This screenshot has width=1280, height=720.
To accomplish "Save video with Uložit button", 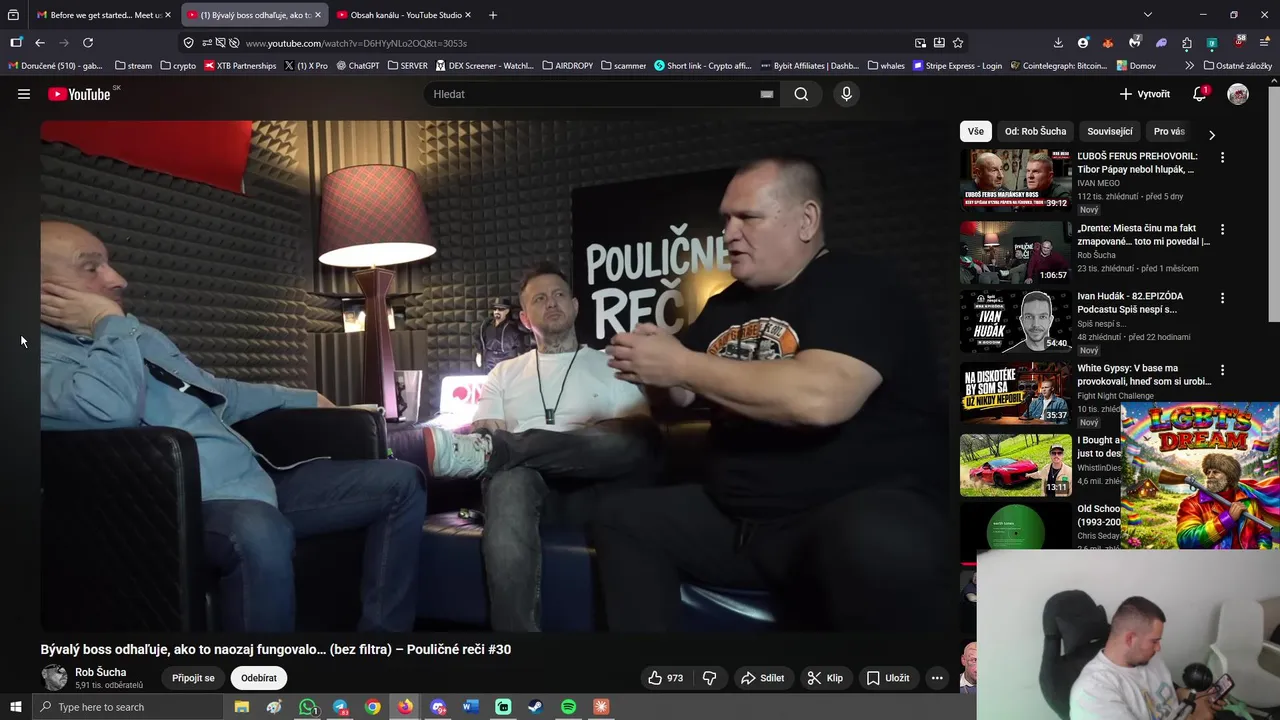I will pyautogui.click(x=888, y=678).
